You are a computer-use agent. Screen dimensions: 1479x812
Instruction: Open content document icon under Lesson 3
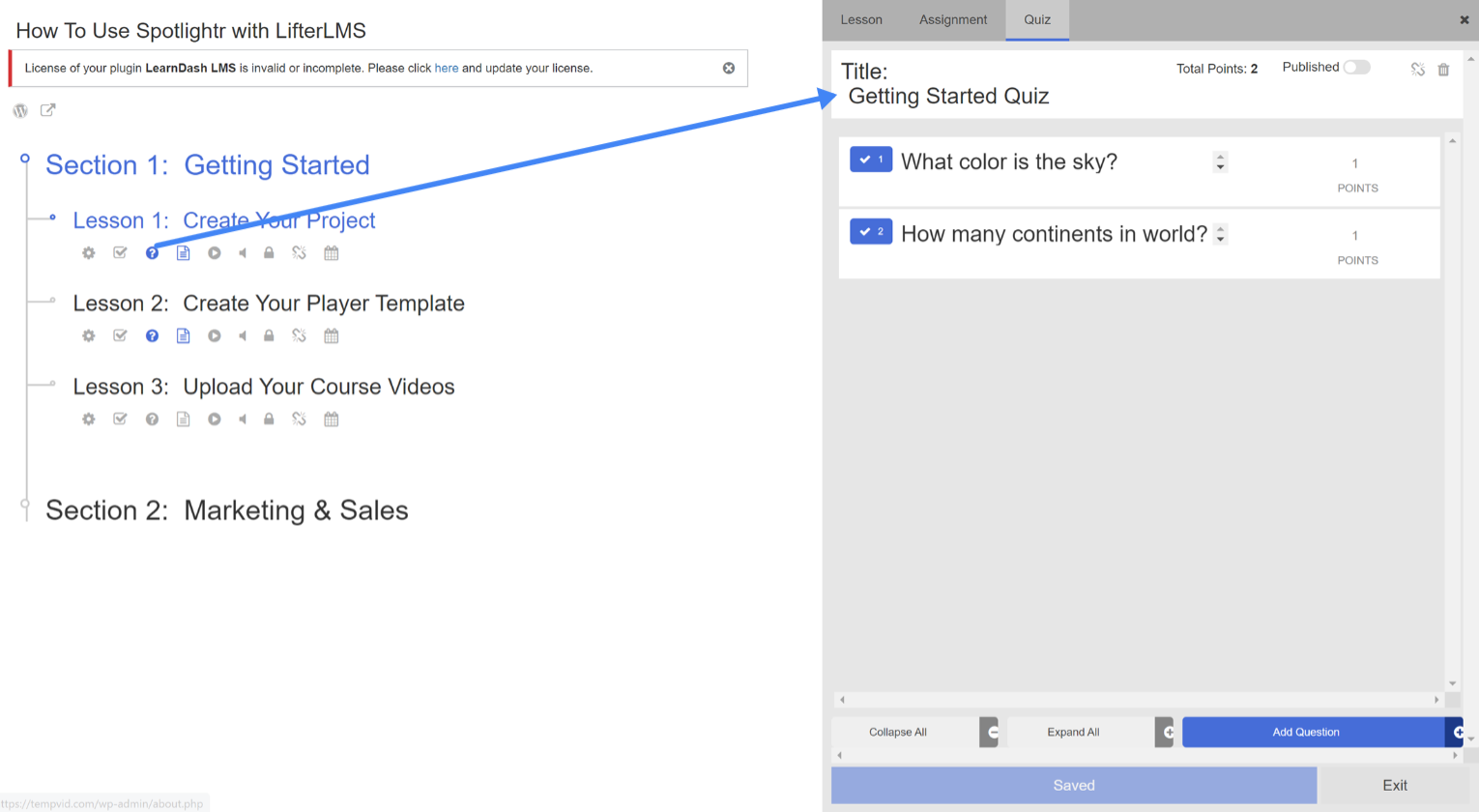pyautogui.click(x=183, y=420)
